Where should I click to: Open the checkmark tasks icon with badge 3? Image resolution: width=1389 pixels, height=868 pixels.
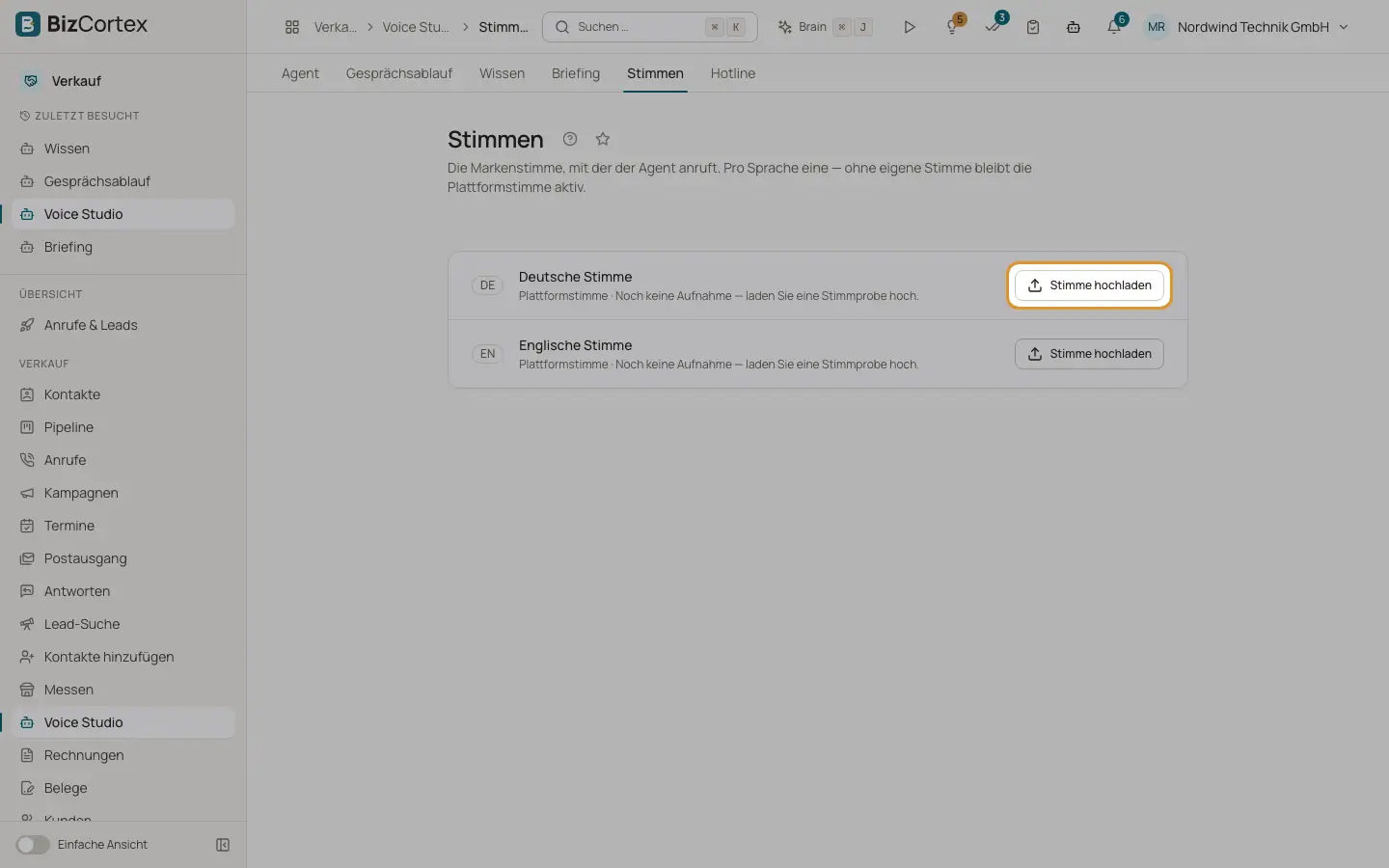pyautogui.click(x=993, y=27)
